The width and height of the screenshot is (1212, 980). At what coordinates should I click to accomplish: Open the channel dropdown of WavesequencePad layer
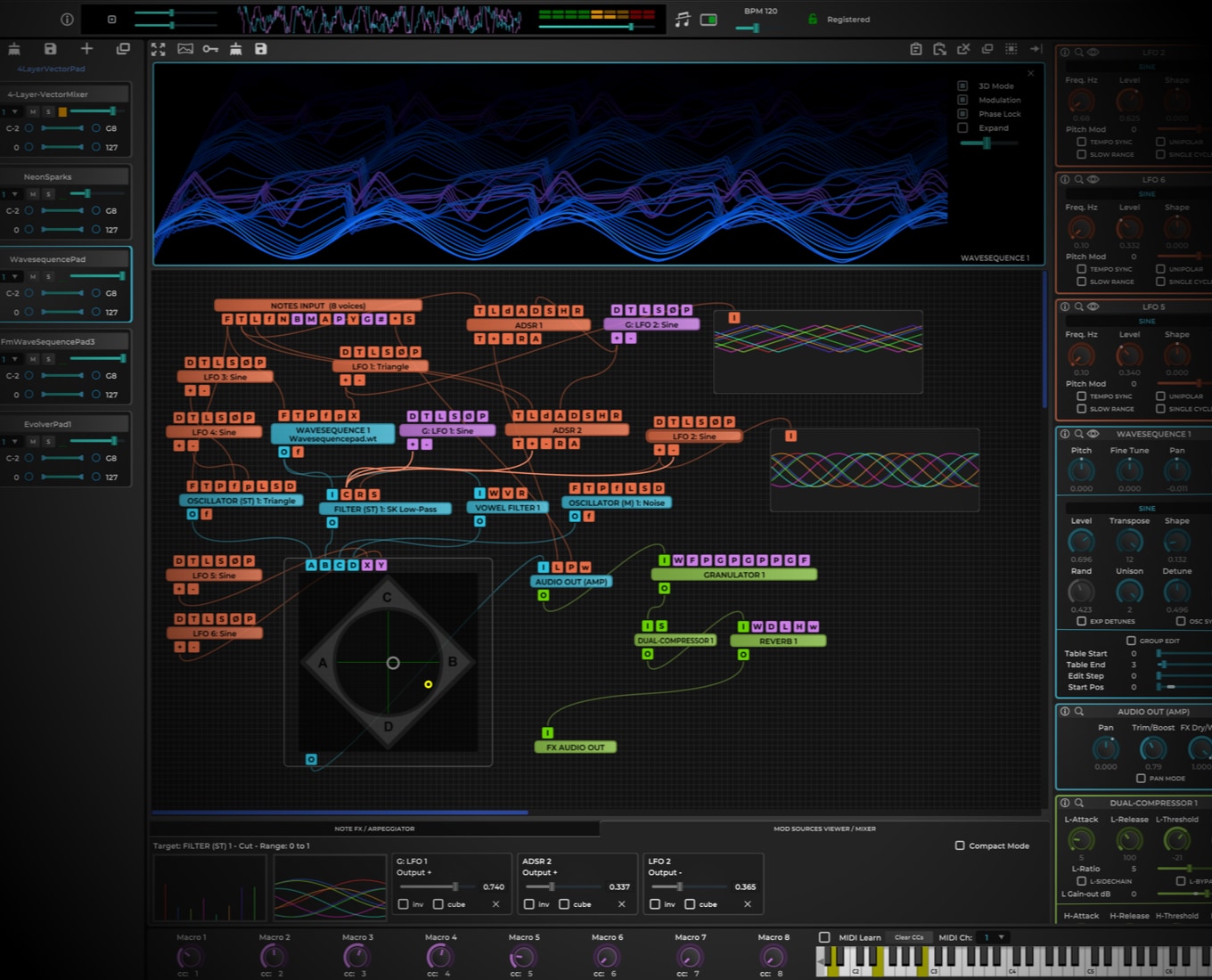pos(11,276)
